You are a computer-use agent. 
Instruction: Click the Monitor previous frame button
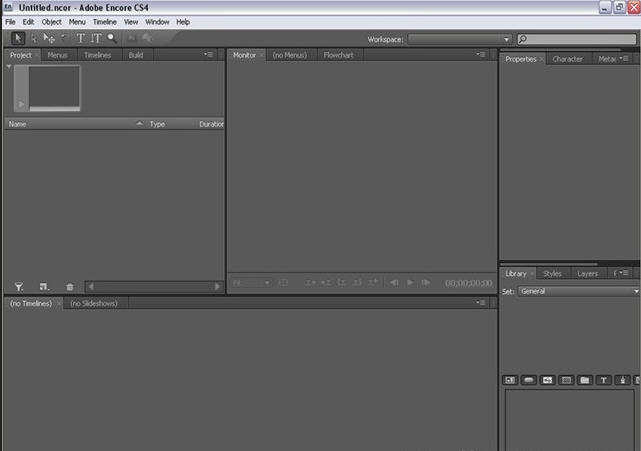(394, 283)
